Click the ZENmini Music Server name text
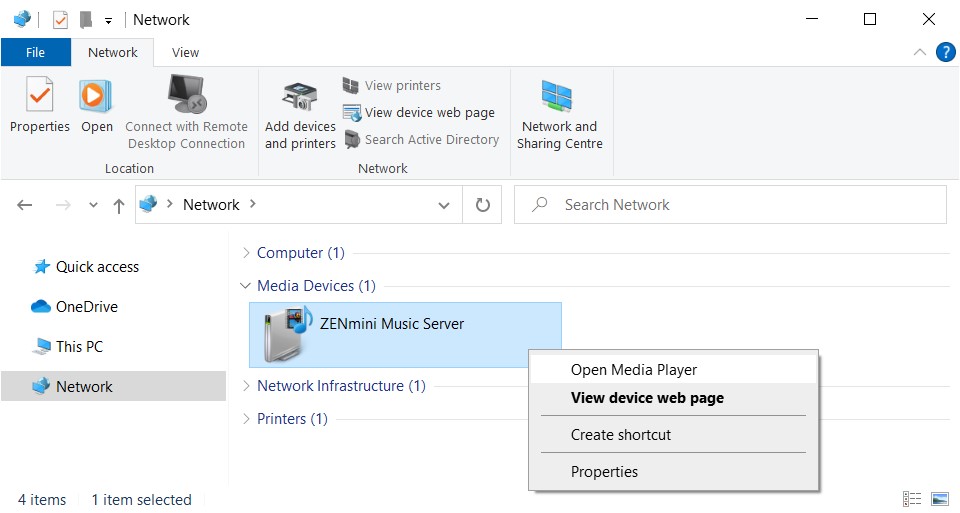 392,324
